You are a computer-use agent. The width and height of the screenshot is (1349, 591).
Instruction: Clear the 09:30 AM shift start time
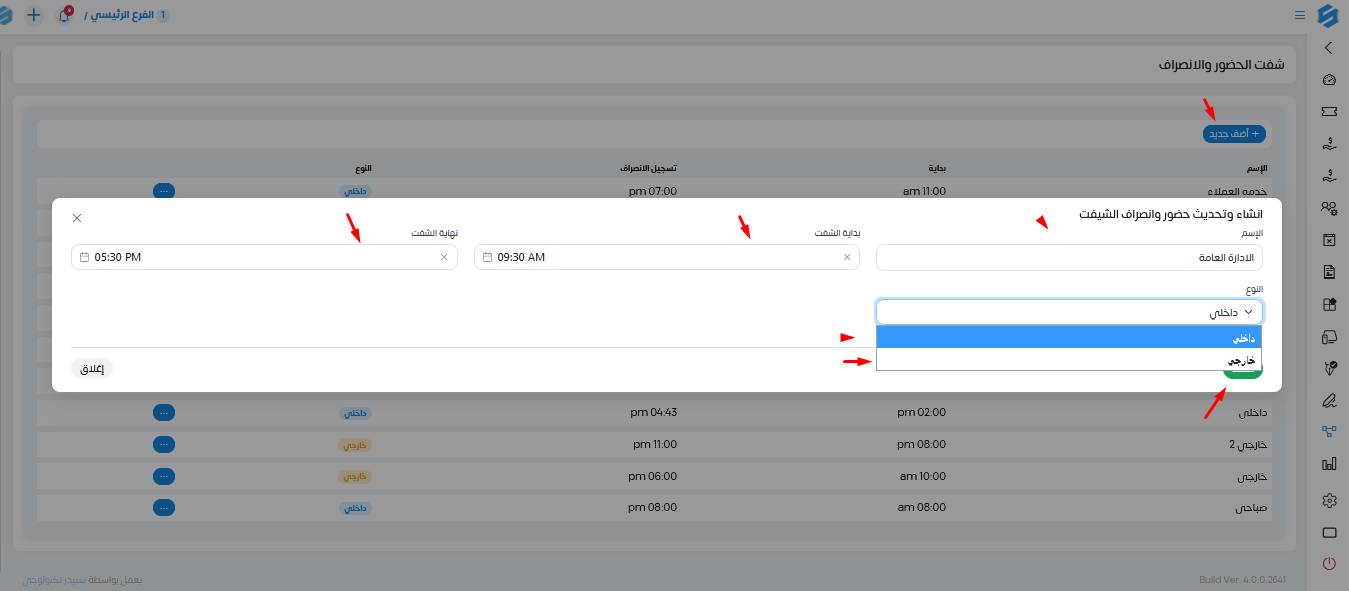[847, 257]
